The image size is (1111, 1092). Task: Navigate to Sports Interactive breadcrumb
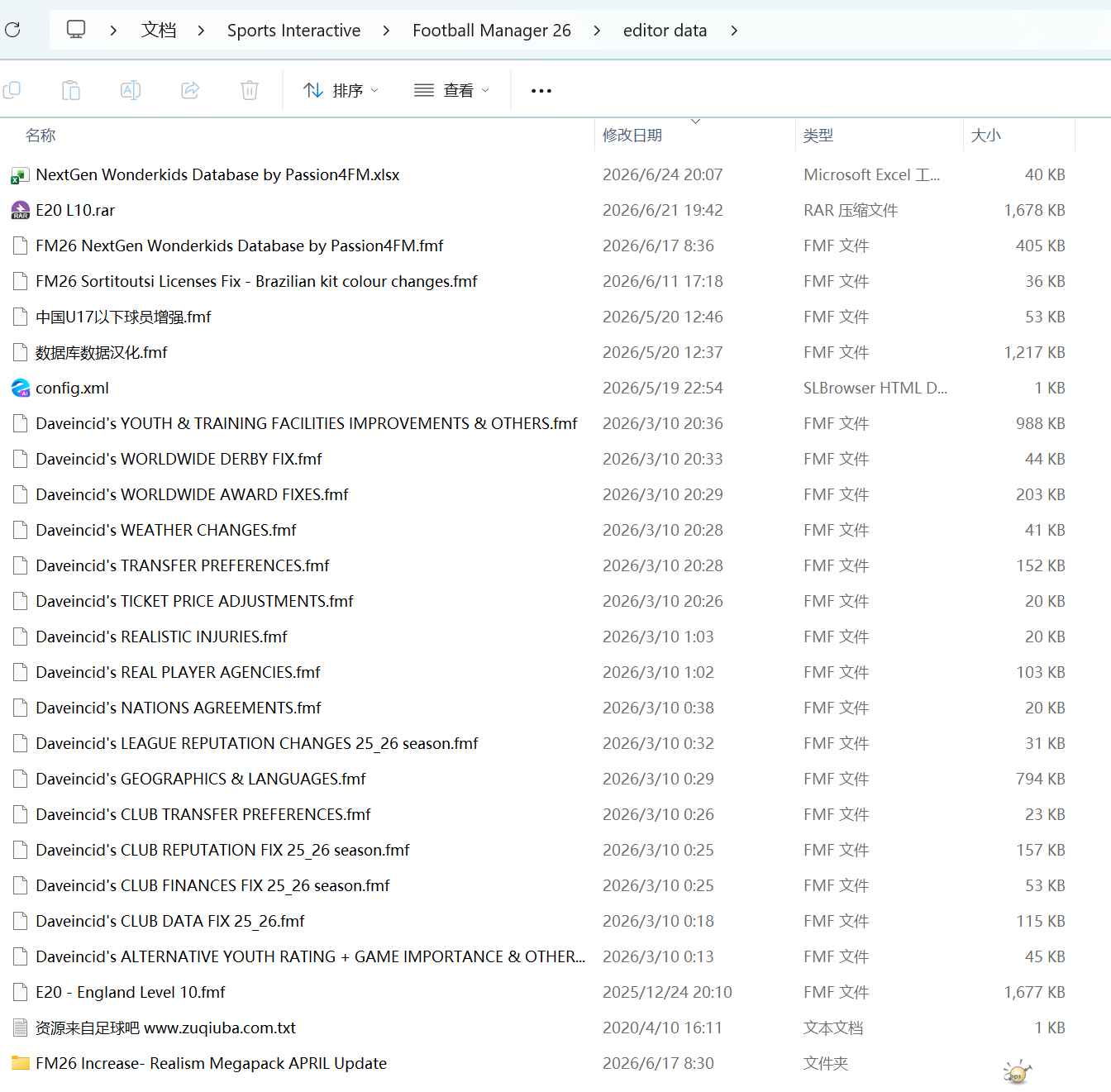(293, 31)
